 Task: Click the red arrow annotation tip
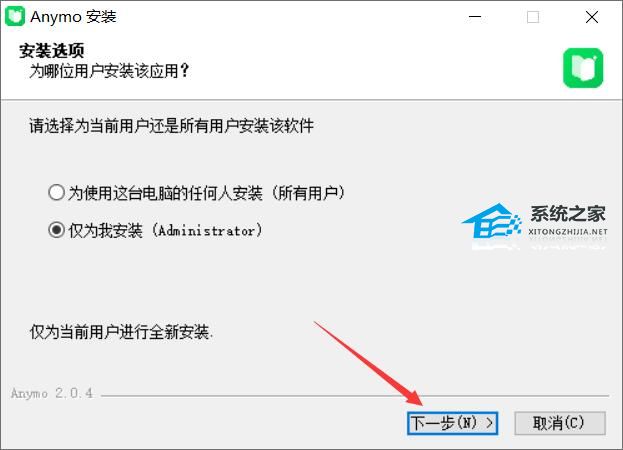coord(419,402)
